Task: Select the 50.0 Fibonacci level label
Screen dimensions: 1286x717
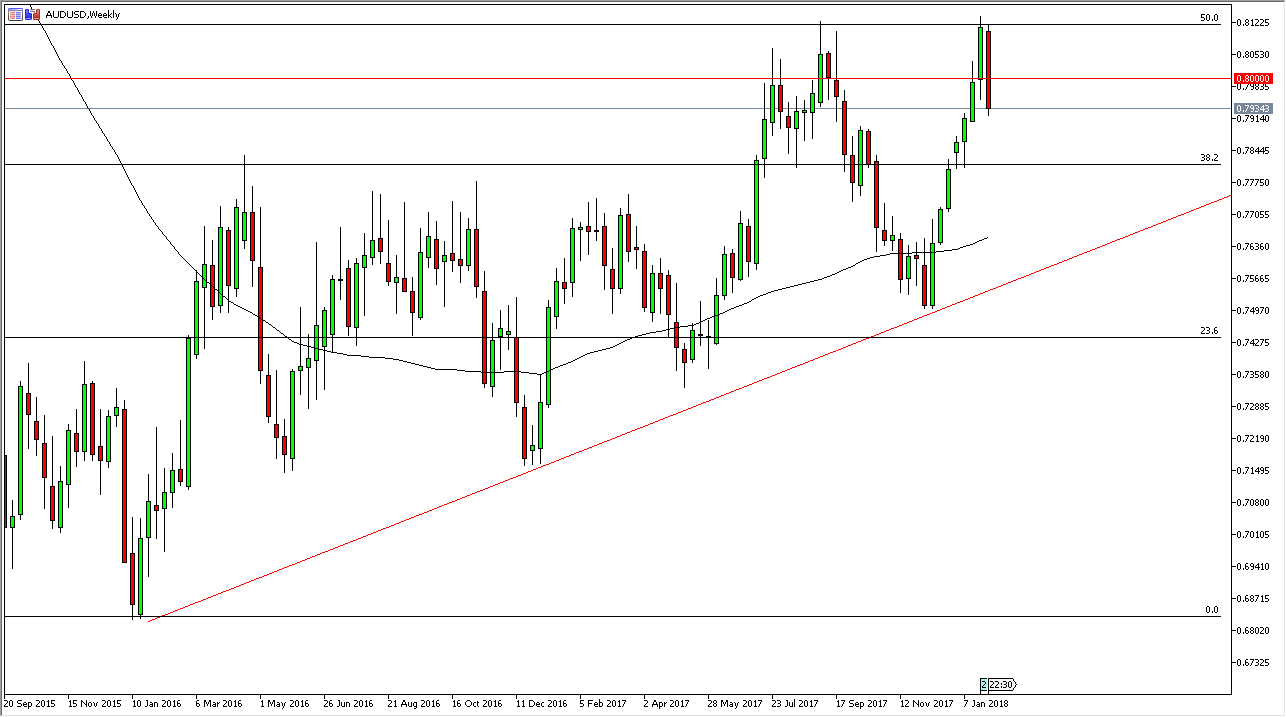Action: [x=1209, y=18]
